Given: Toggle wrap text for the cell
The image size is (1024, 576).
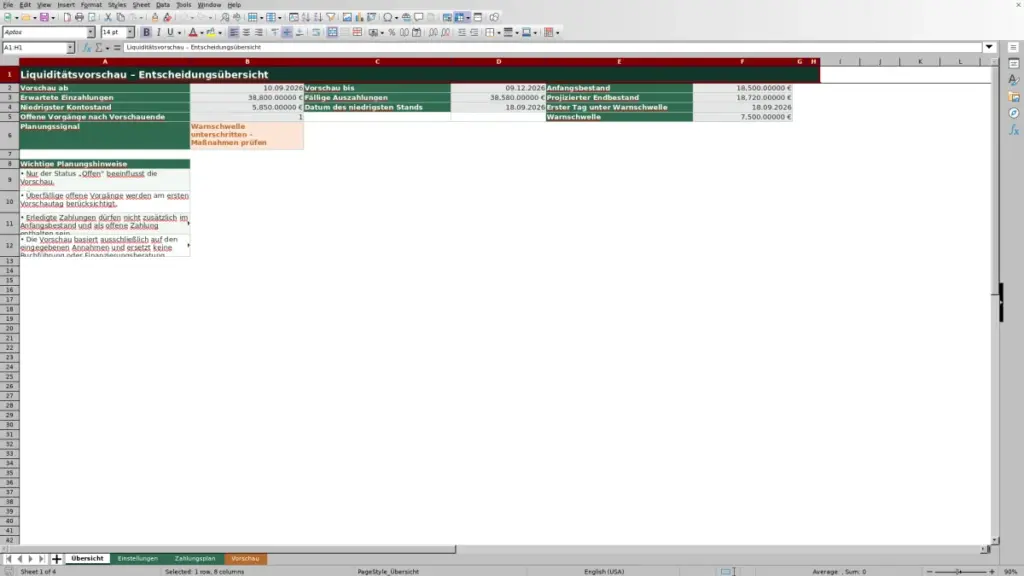Looking at the screenshot, I should (316, 33).
